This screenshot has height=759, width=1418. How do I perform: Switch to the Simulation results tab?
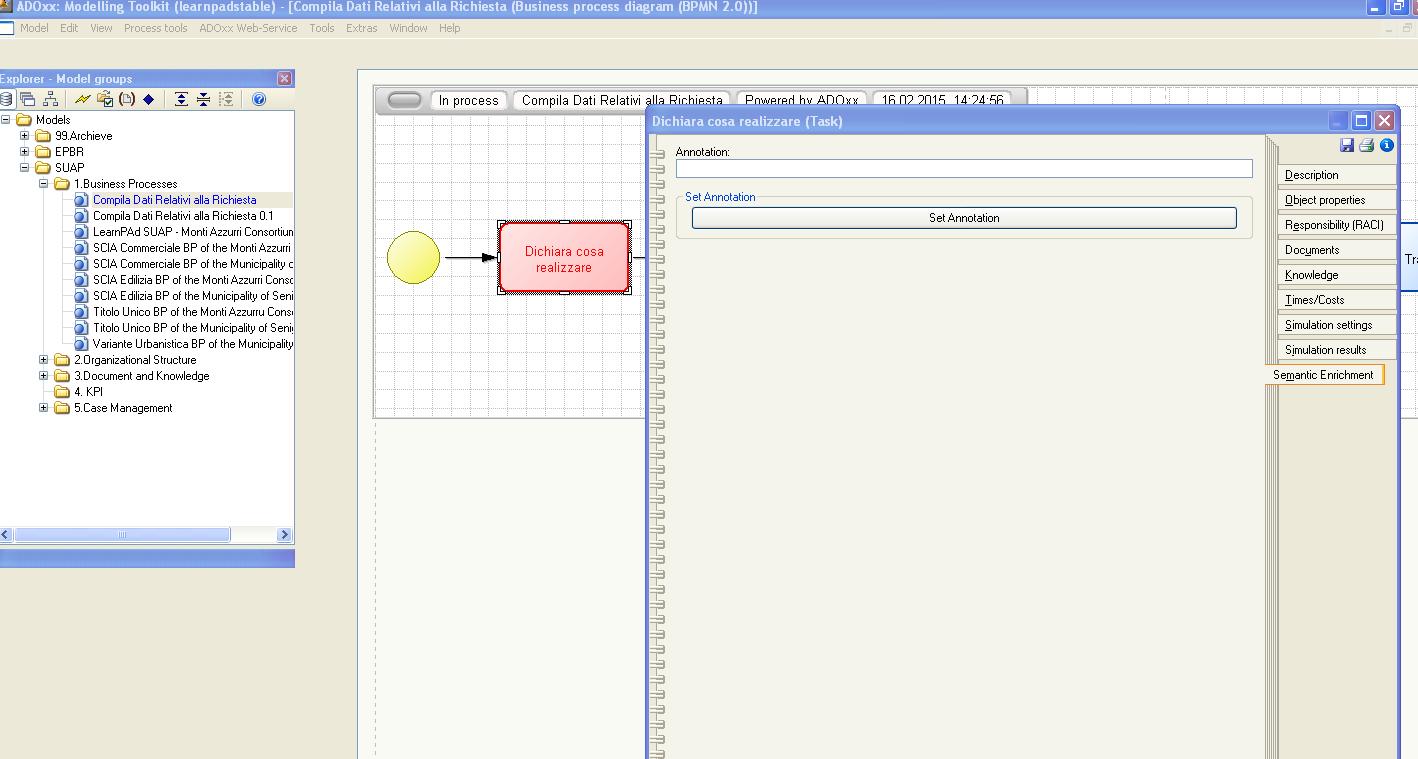1336,350
